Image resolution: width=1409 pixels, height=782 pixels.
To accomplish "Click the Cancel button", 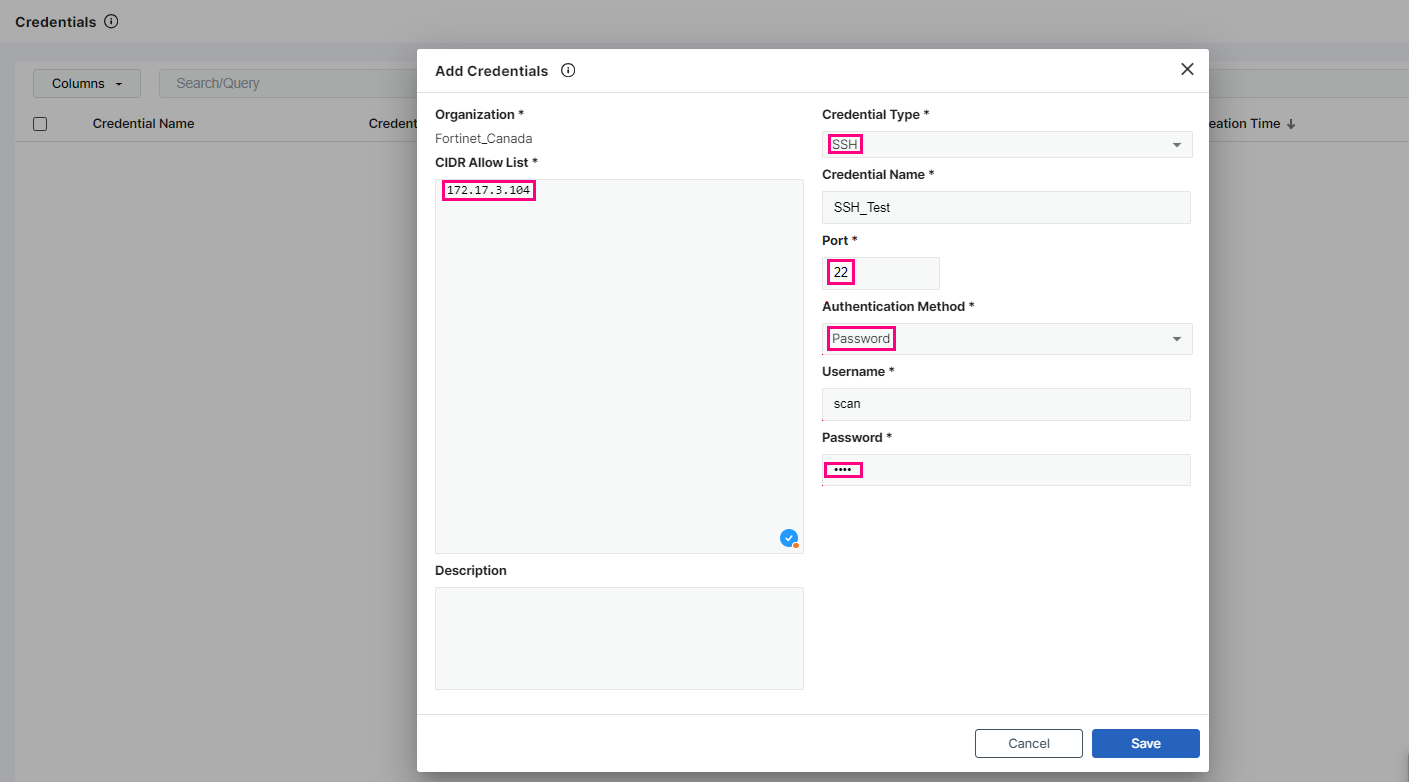I will click(1028, 743).
